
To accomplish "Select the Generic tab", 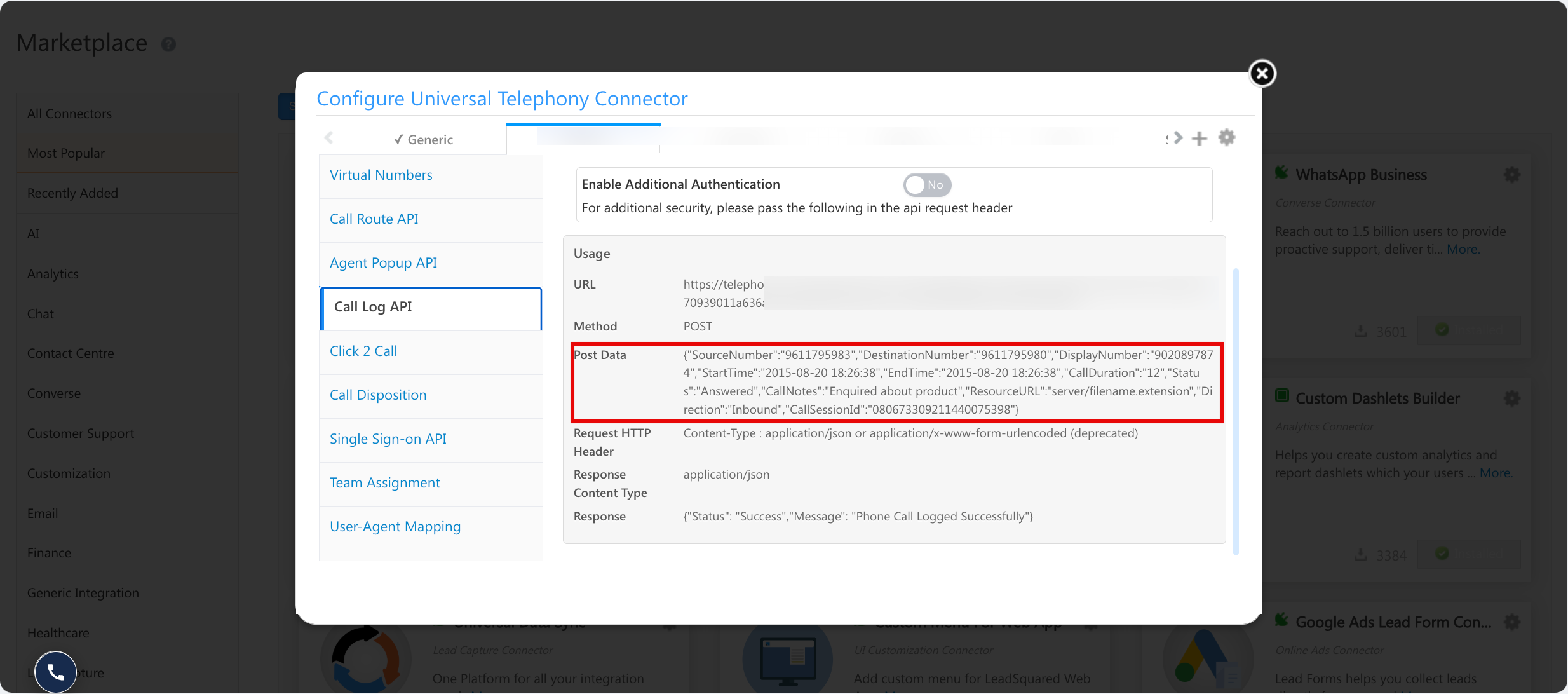I will tap(423, 140).
